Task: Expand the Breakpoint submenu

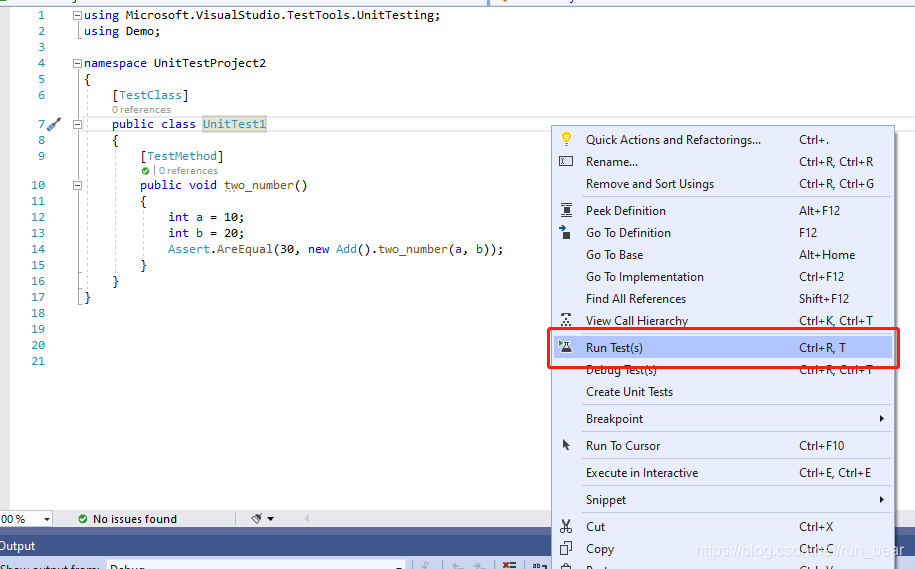Action: click(881, 418)
